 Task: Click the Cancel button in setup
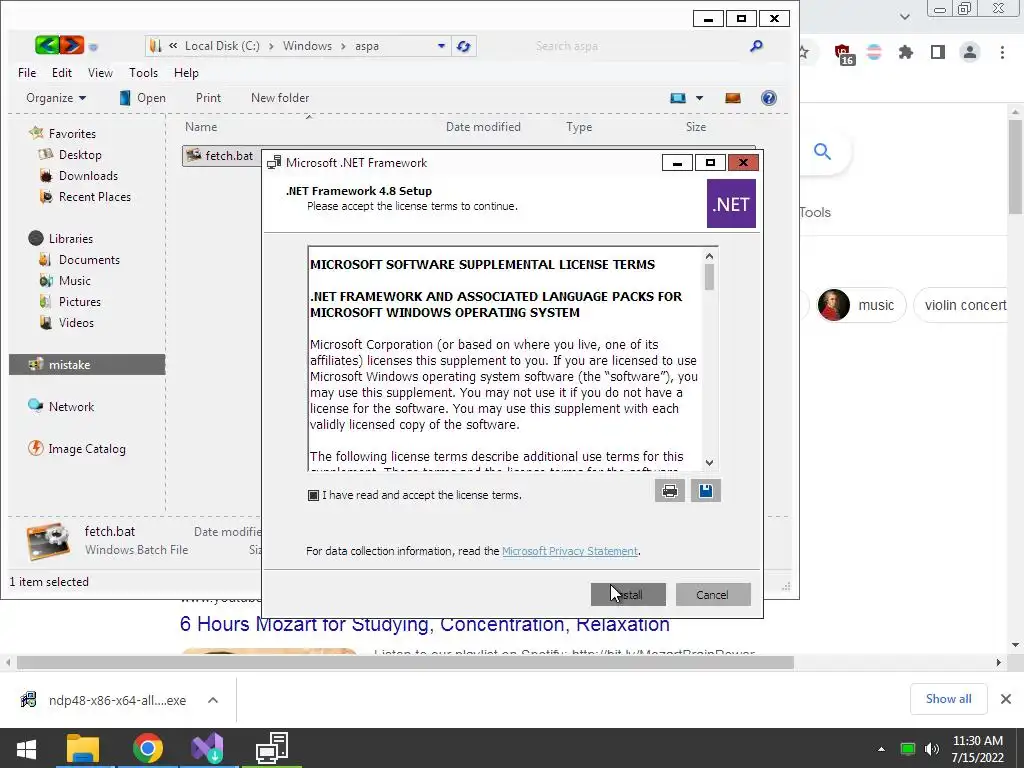(712, 595)
